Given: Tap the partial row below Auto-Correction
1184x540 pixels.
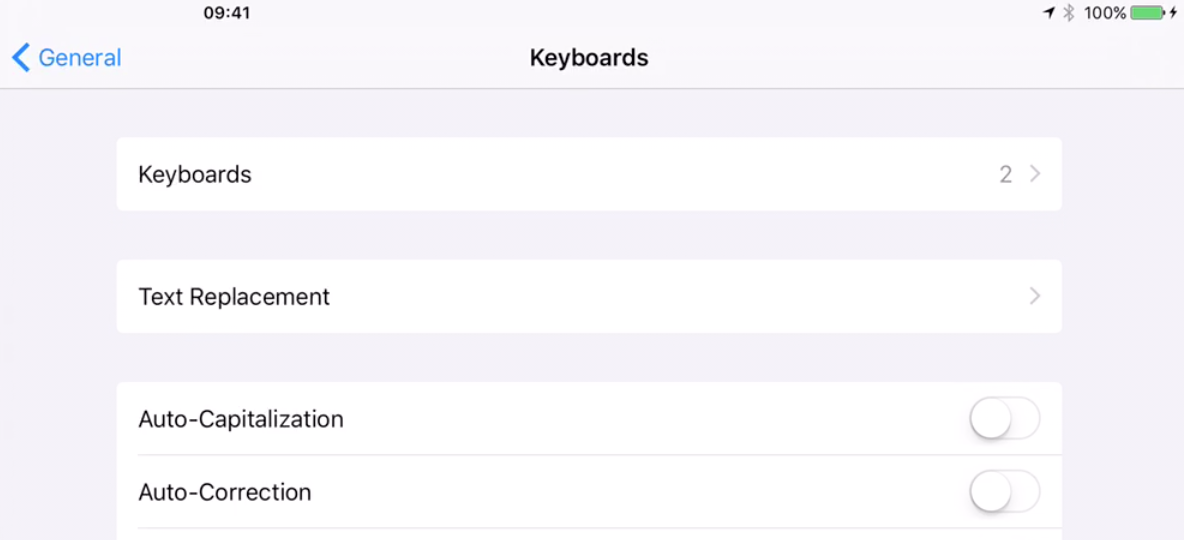Looking at the screenshot, I should point(589,534).
